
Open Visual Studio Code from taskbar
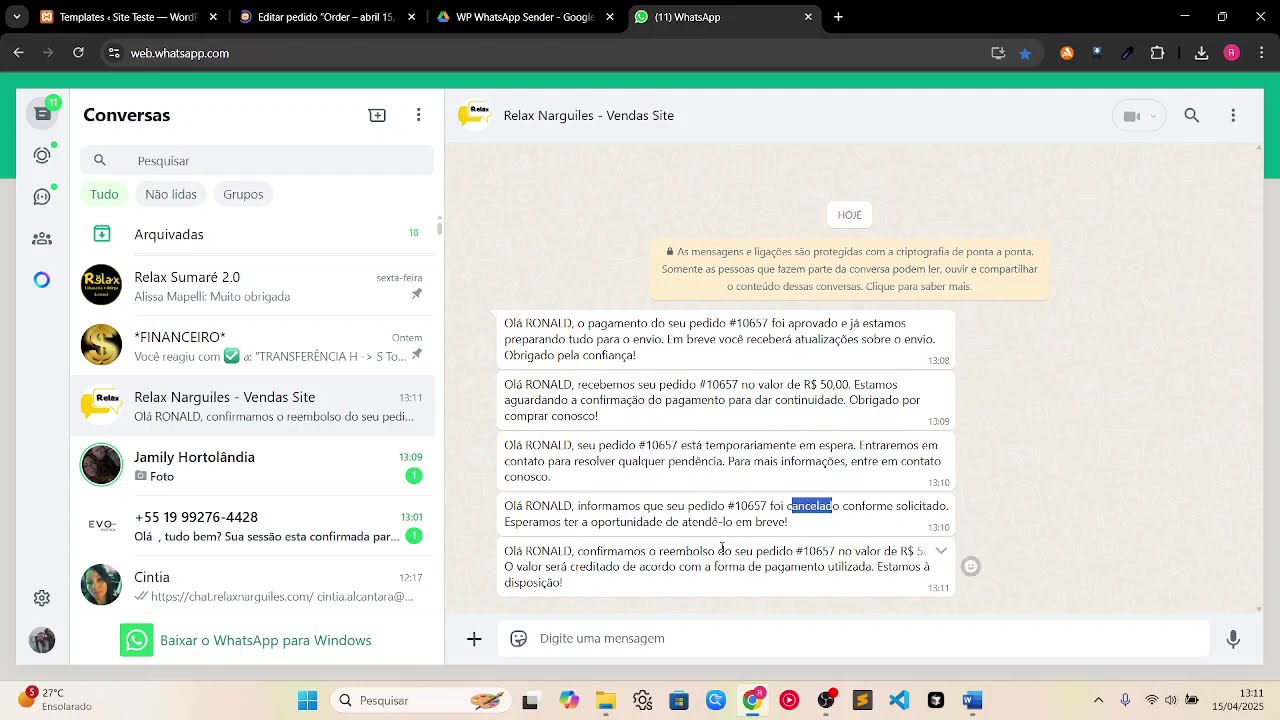(x=899, y=700)
